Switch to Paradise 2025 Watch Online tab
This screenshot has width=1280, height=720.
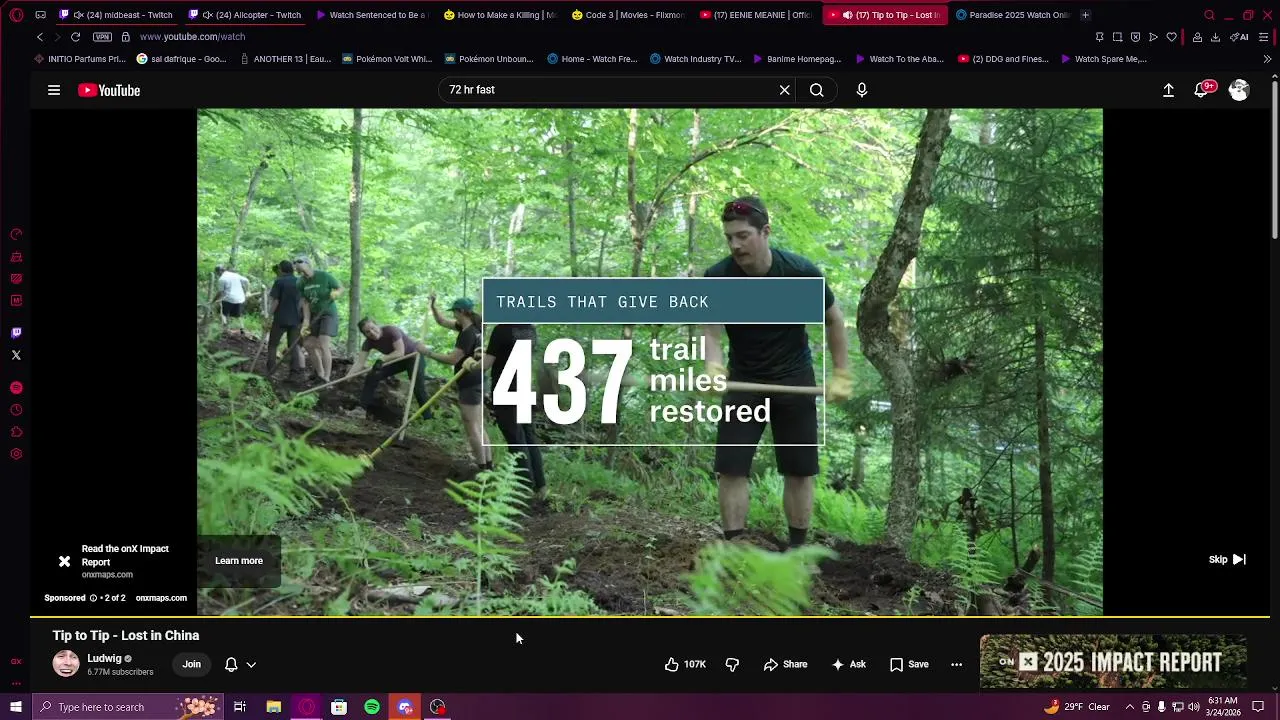click(1014, 15)
